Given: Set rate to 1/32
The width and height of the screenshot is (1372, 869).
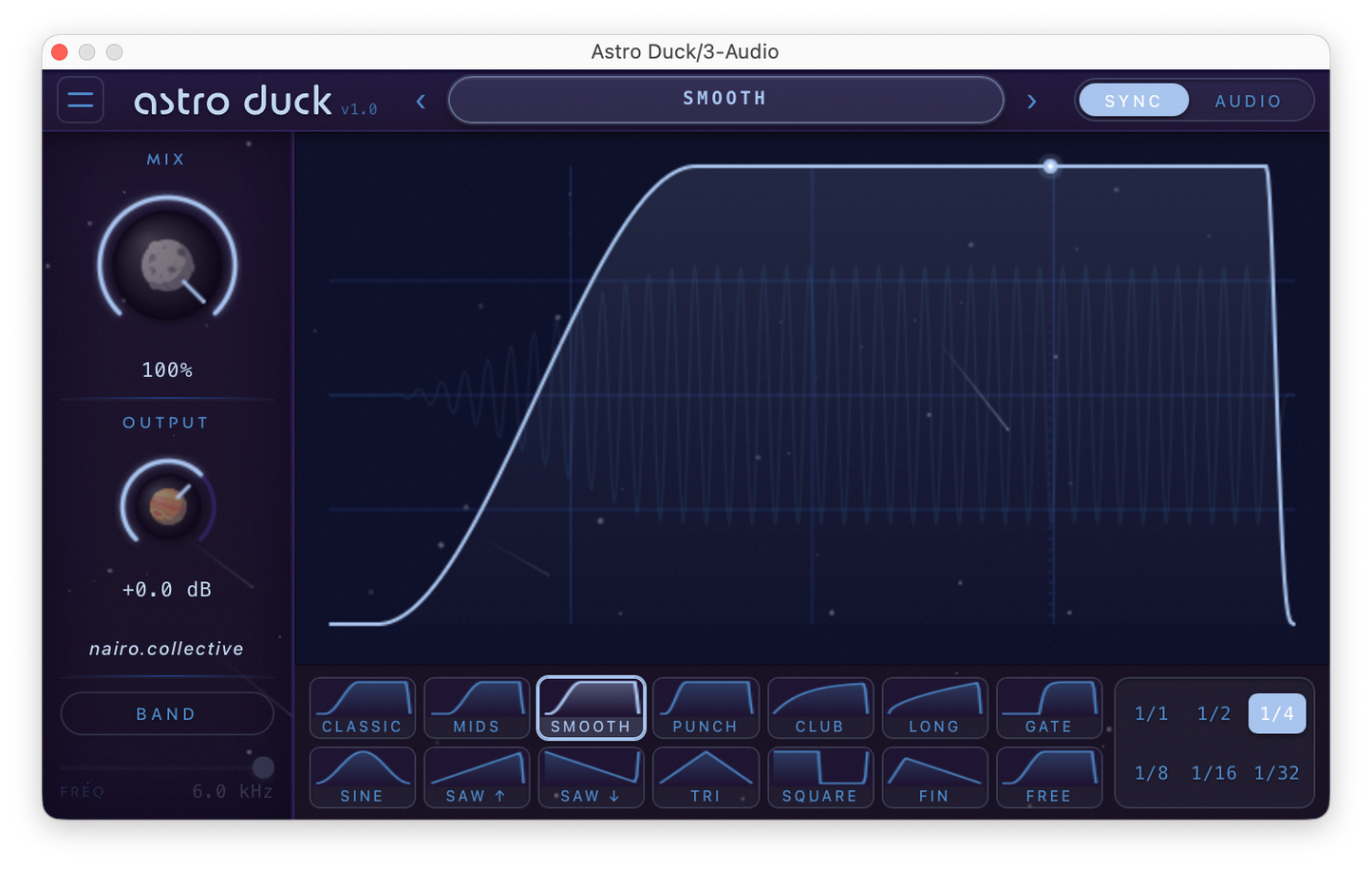Looking at the screenshot, I should click(x=1277, y=773).
